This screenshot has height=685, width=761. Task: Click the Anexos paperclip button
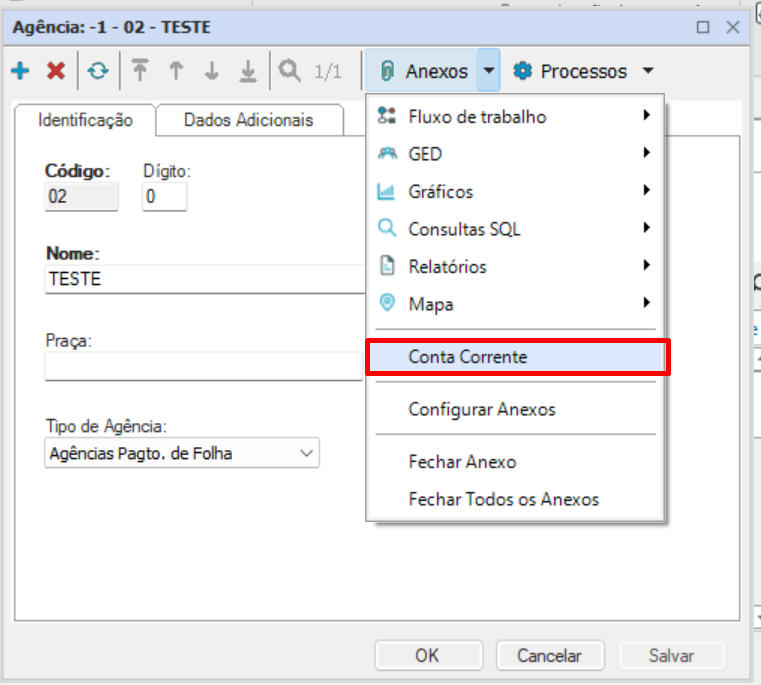(x=422, y=71)
